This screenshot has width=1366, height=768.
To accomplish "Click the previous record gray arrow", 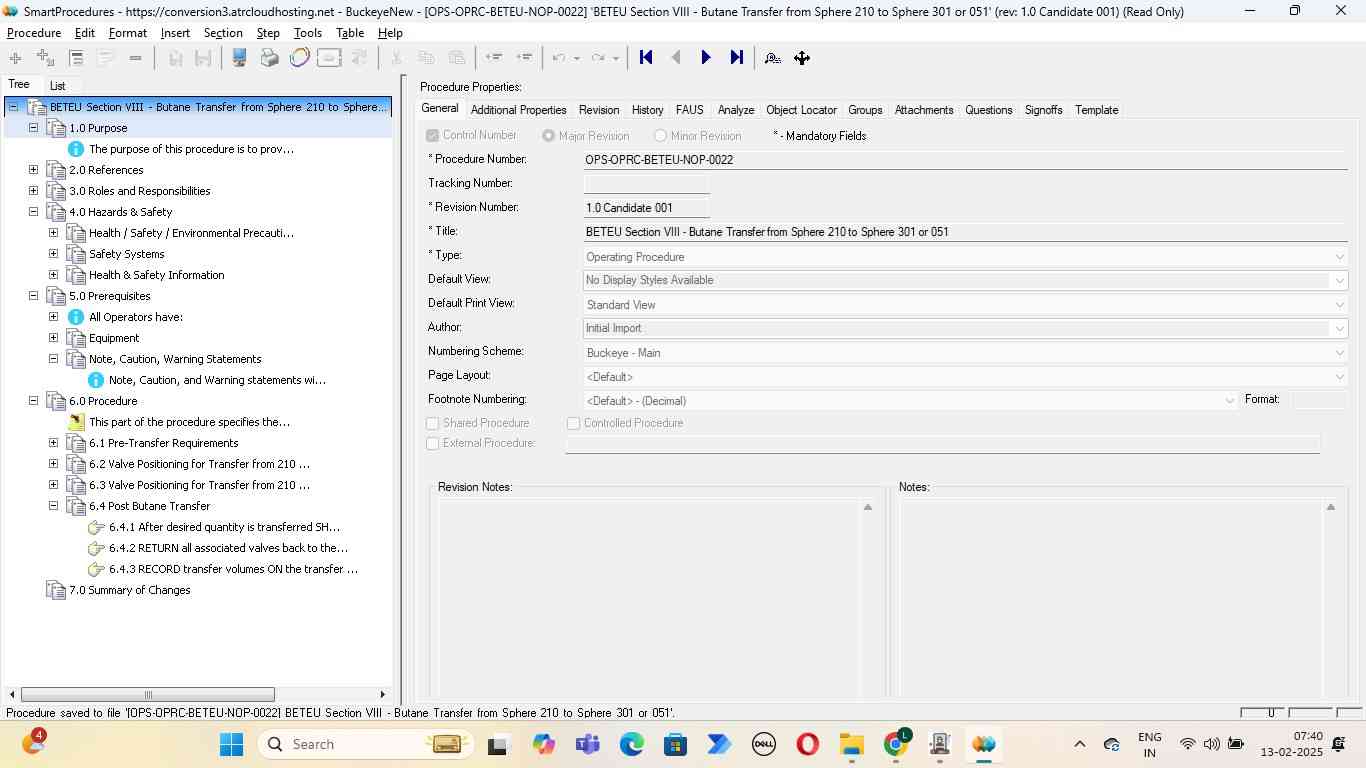I will (x=676, y=58).
